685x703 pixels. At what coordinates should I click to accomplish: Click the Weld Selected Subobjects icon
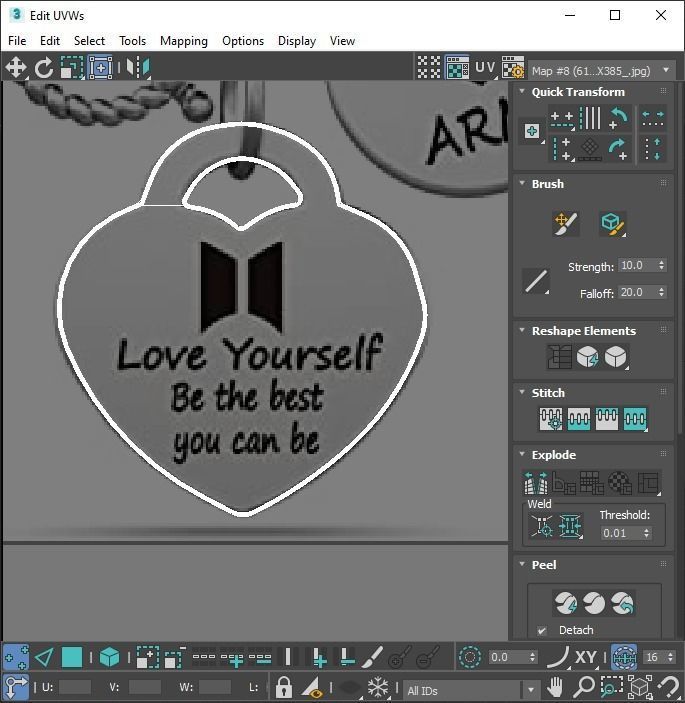pos(570,525)
